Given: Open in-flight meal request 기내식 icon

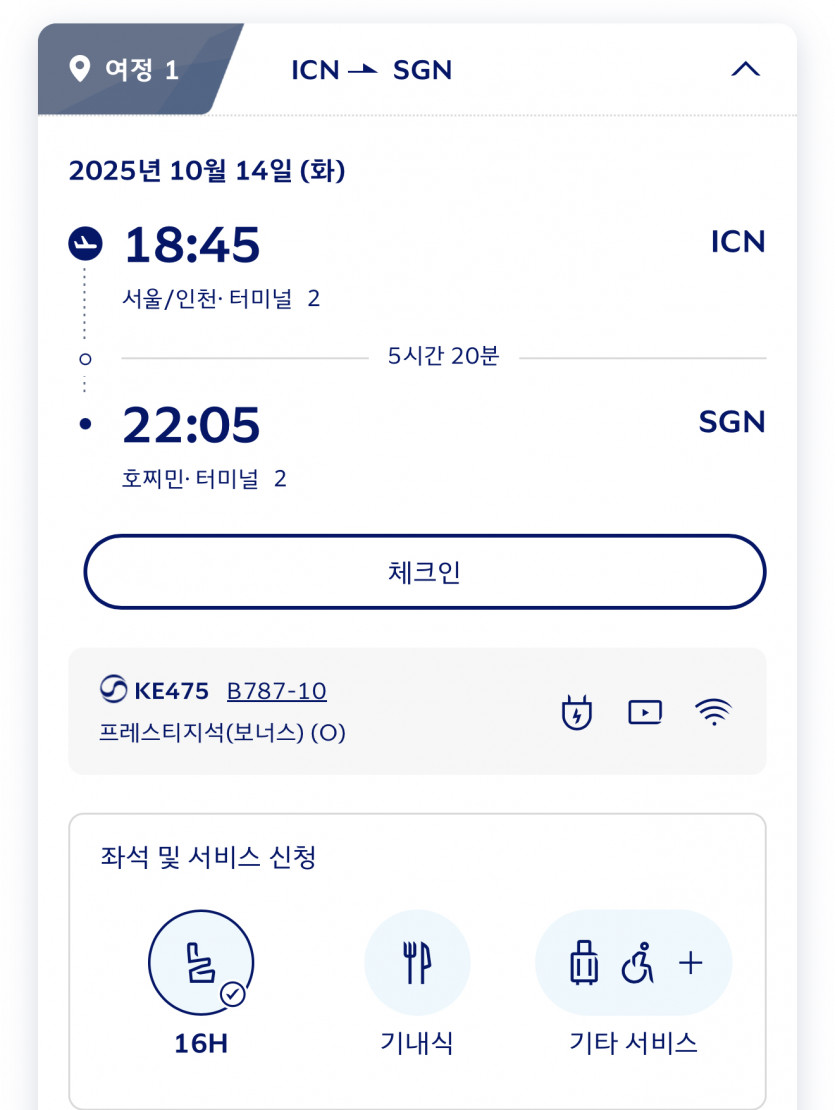Looking at the screenshot, I should coord(417,963).
